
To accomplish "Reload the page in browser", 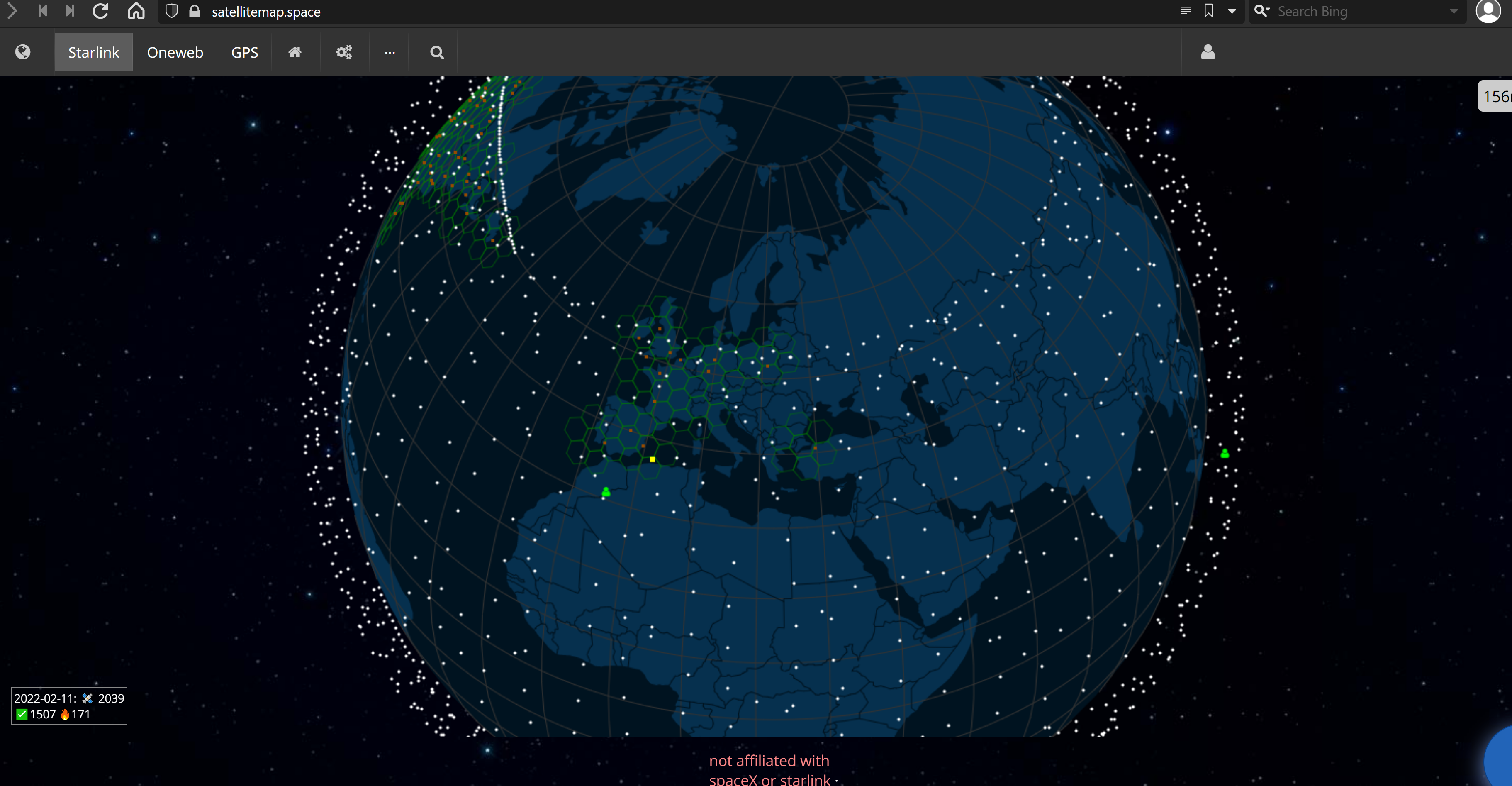I will (x=101, y=11).
